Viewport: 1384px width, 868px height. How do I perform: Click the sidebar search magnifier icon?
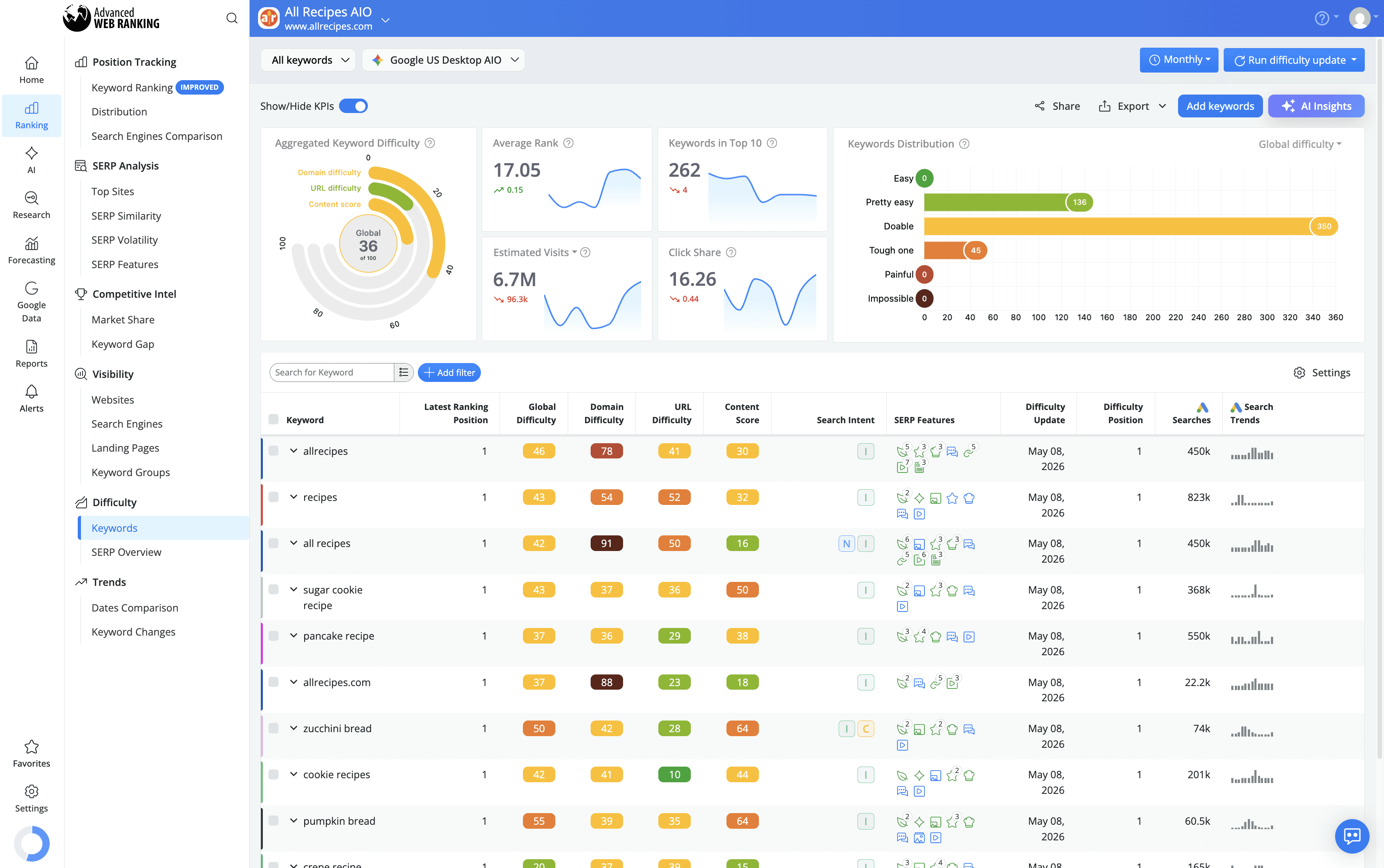232,18
